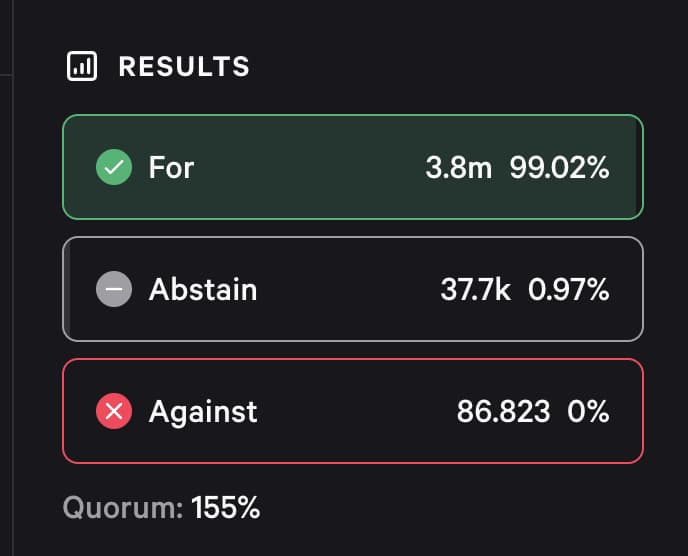Click the red X icon for Against
This screenshot has width=688, height=556.
[x=114, y=411]
